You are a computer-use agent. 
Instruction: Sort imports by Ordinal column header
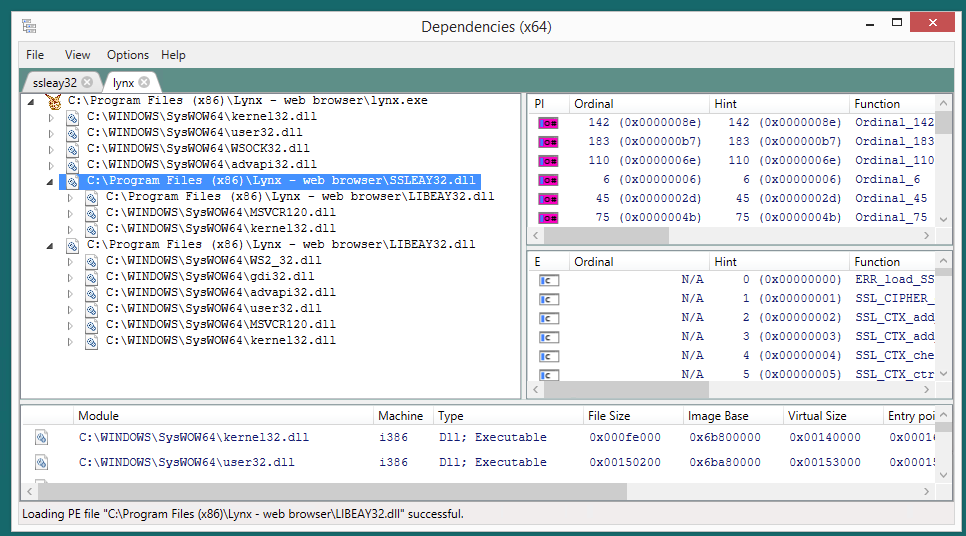point(594,104)
